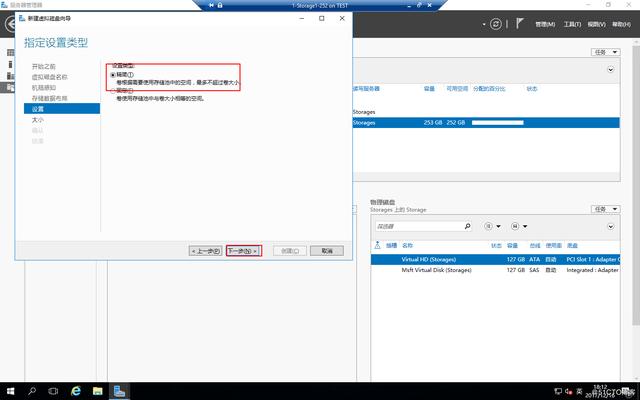Open storage pools 任务 dropdown

605,52
